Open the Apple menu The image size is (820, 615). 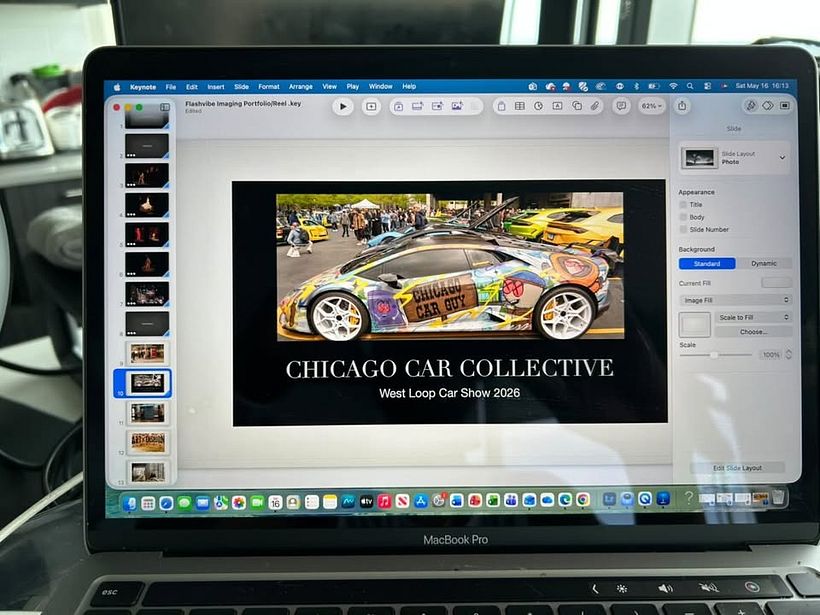tap(117, 87)
